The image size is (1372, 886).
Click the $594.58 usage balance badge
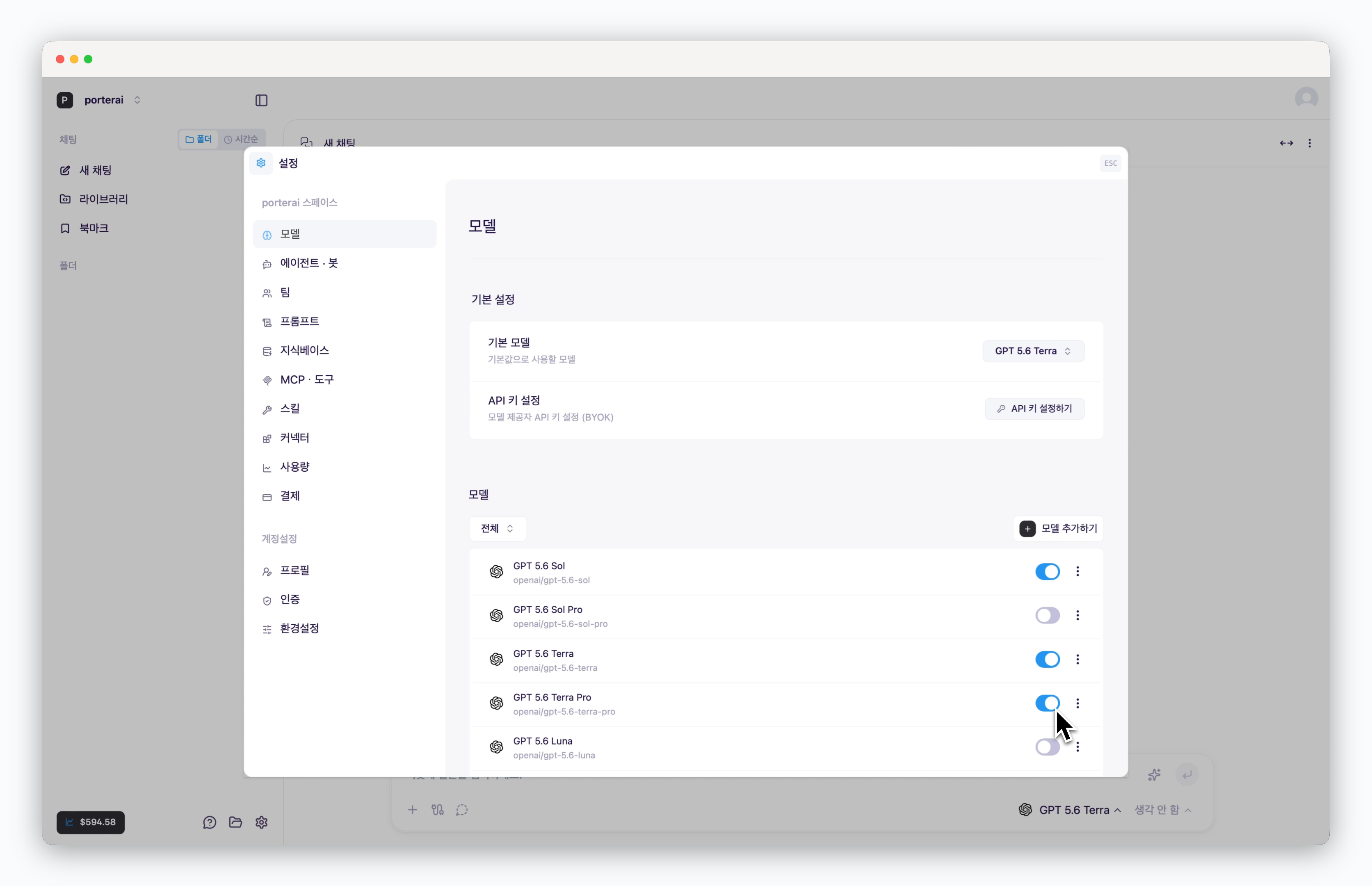click(90, 822)
